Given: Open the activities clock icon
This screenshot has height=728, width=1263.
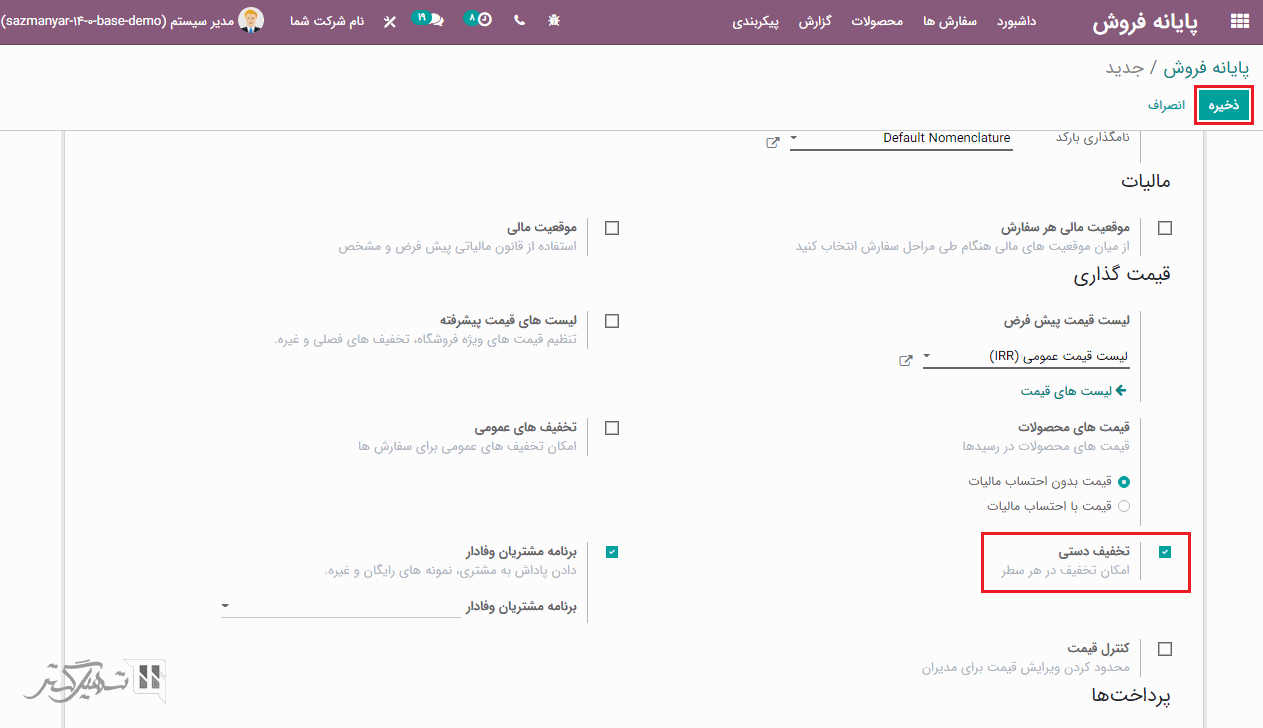Looking at the screenshot, I should (x=484, y=20).
